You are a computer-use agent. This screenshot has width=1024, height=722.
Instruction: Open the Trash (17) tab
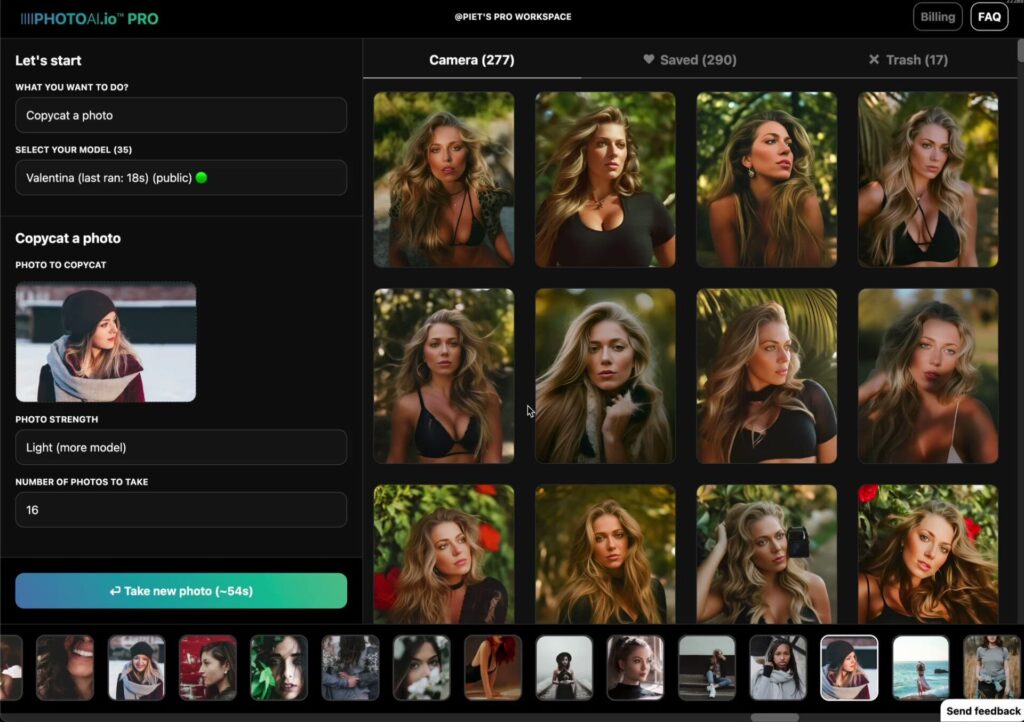pyautogui.click(x=908, y=60)
